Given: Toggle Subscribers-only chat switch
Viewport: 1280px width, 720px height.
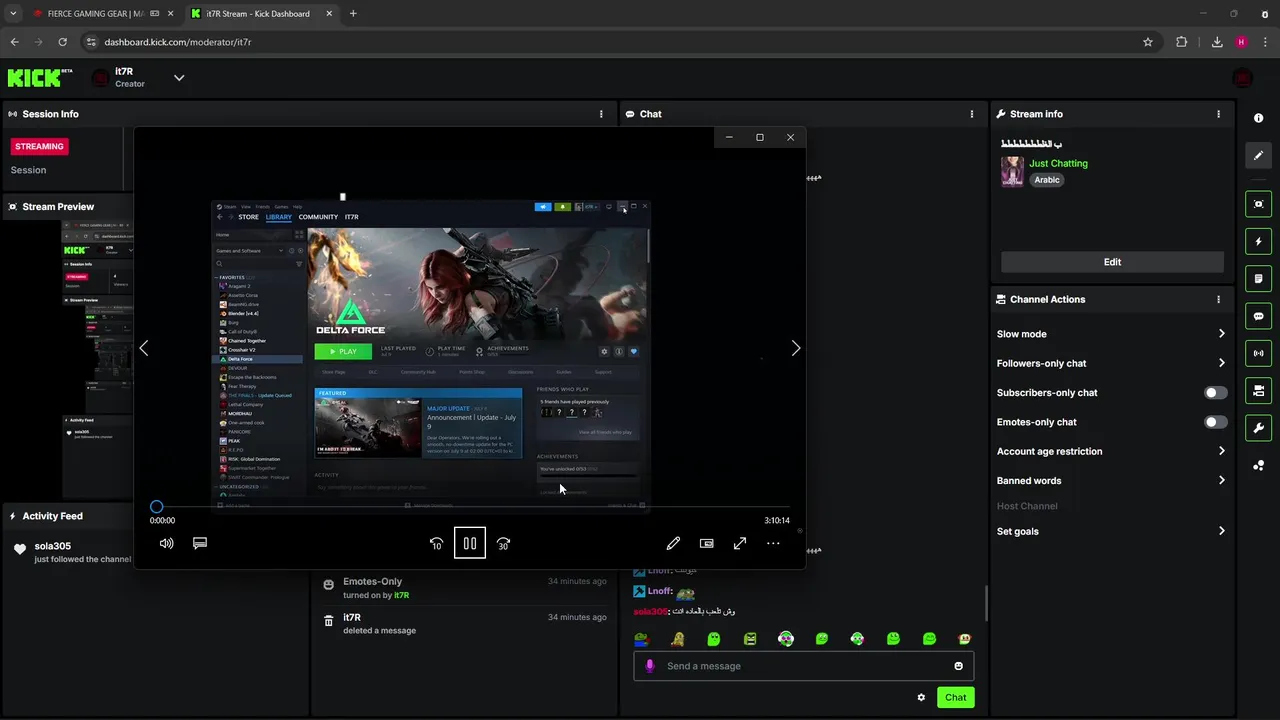Looking at the screenshot, I should pyautogui.click(x=1215, y=393).
